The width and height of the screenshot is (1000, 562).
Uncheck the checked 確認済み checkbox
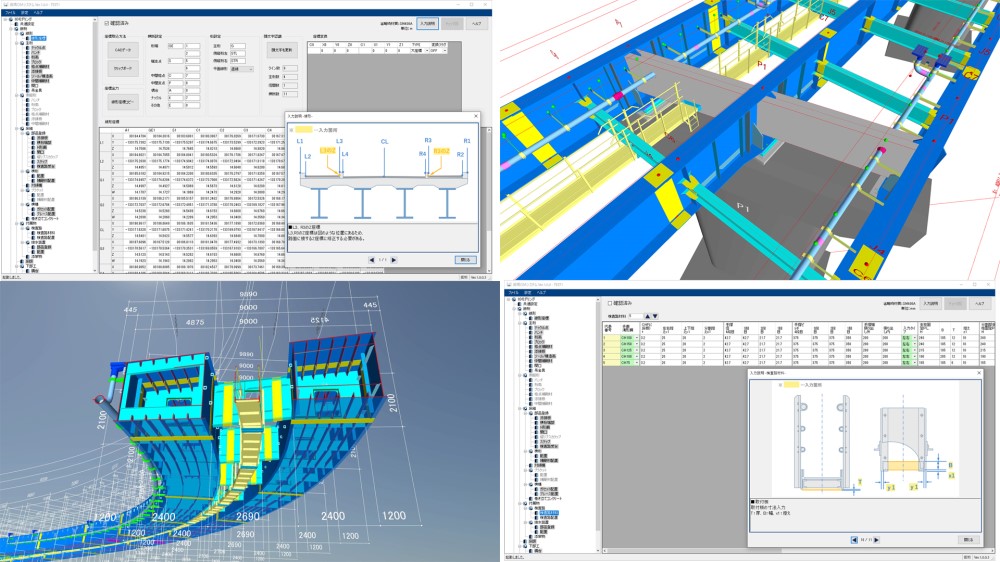pos(107,24)
